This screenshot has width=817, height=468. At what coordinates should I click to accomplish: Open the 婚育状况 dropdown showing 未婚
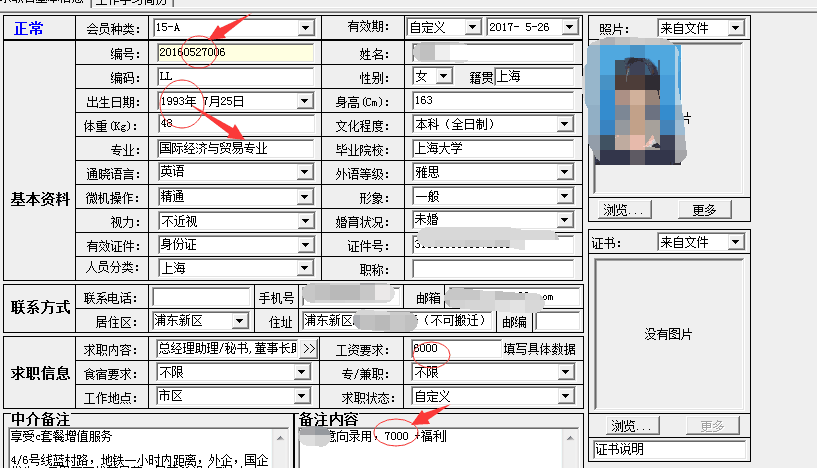click(565, 220)
